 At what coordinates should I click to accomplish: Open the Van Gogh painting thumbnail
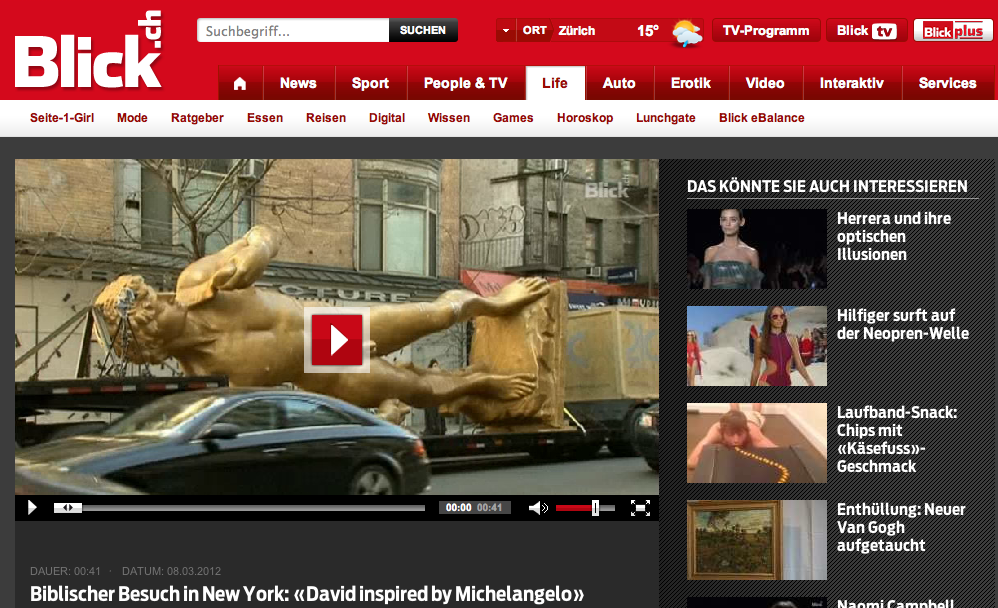[757, 540]
